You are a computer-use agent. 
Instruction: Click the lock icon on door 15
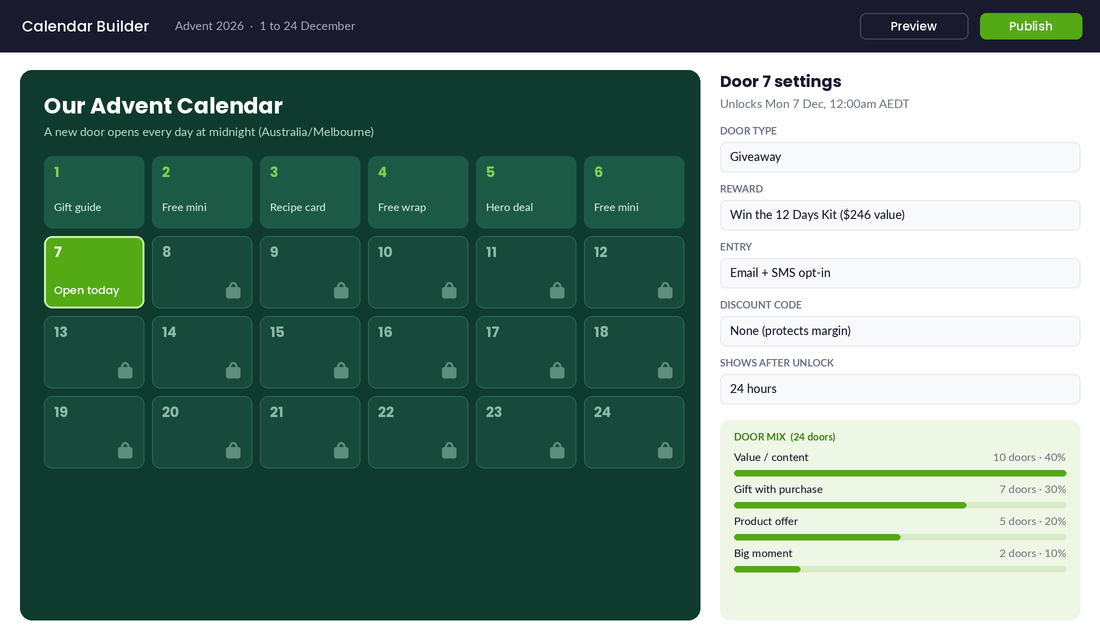tap(341, 370)
